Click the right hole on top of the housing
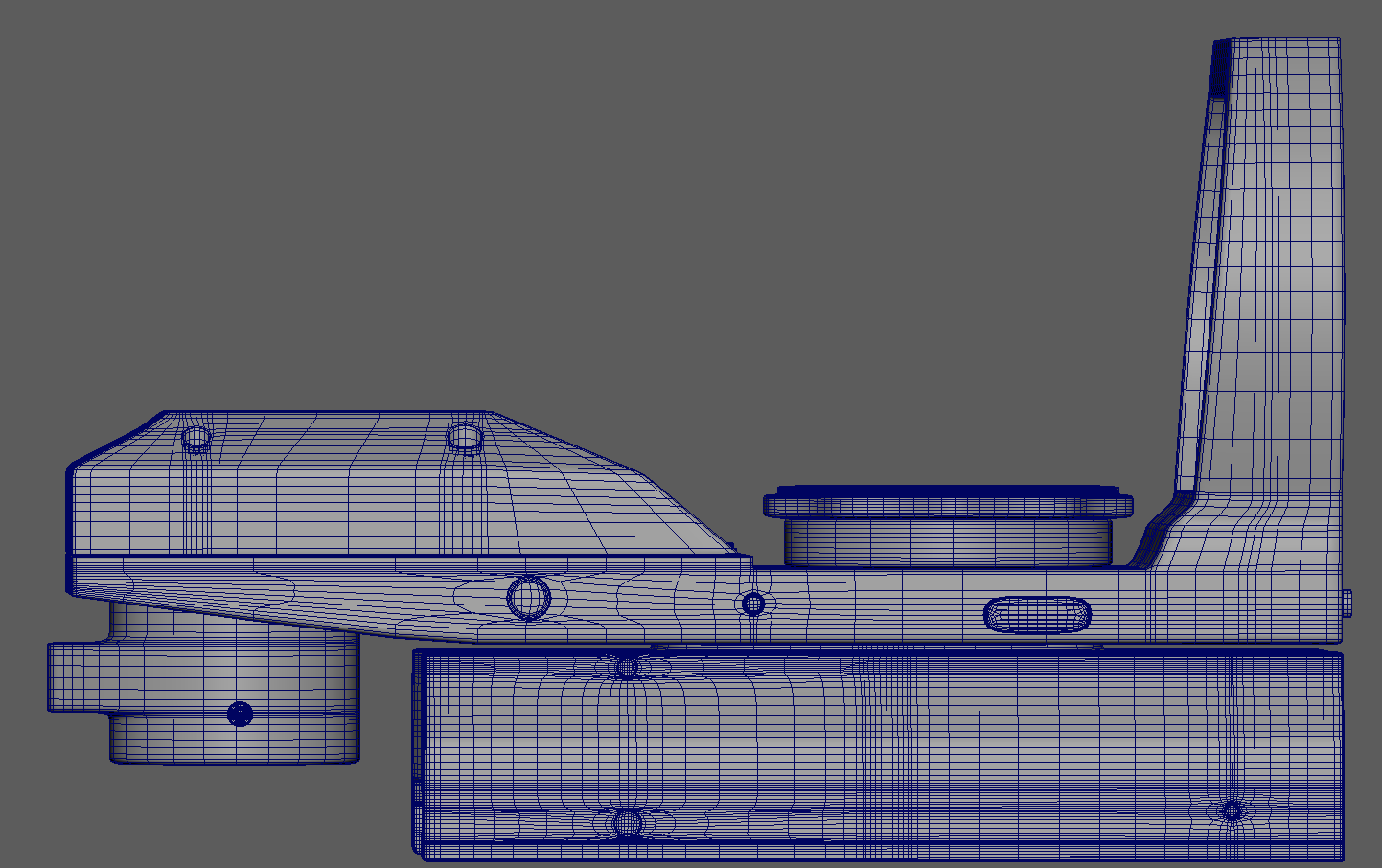1382x868 pixels. (x=465, y=439)
